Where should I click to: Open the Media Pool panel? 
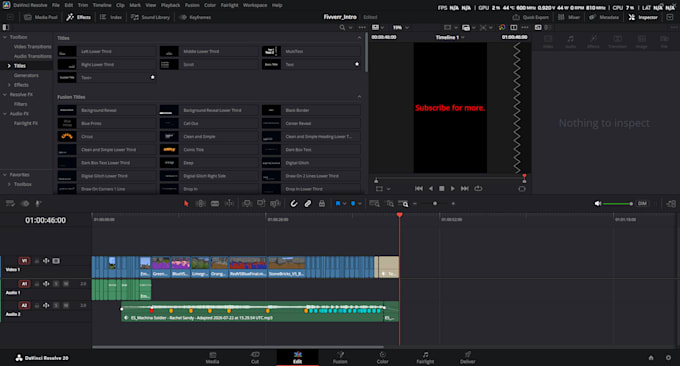click(x=41, y=17)
